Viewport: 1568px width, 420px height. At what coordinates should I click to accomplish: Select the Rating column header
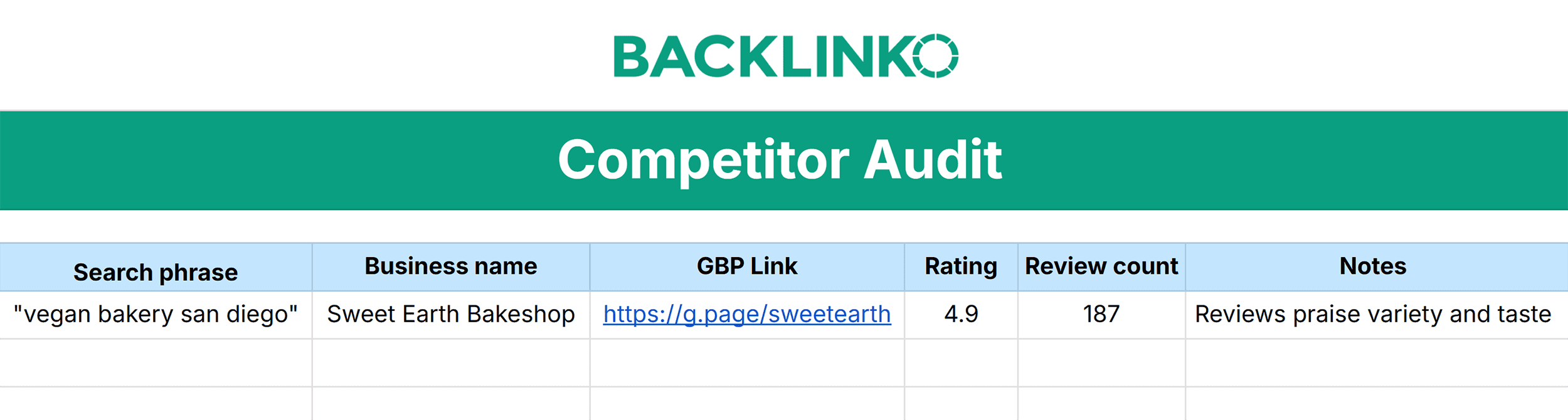[961, 266]
